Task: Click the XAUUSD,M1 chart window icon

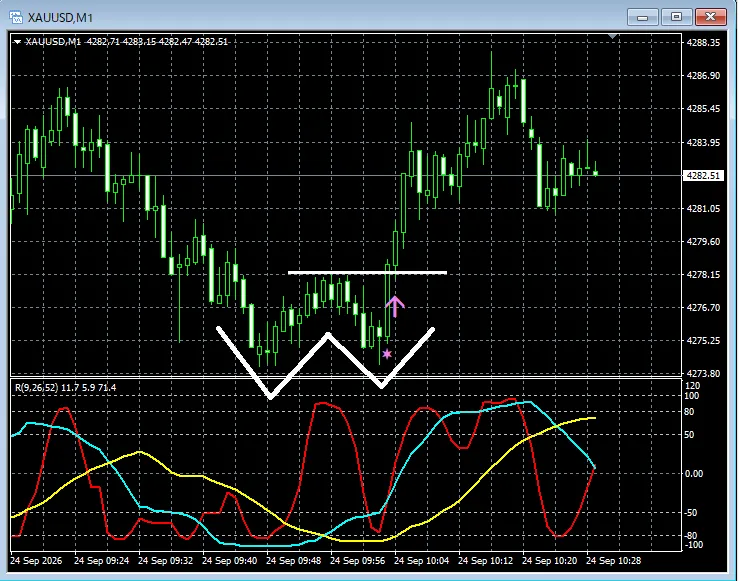Action: pyautogui.click(x=16, y=17)
